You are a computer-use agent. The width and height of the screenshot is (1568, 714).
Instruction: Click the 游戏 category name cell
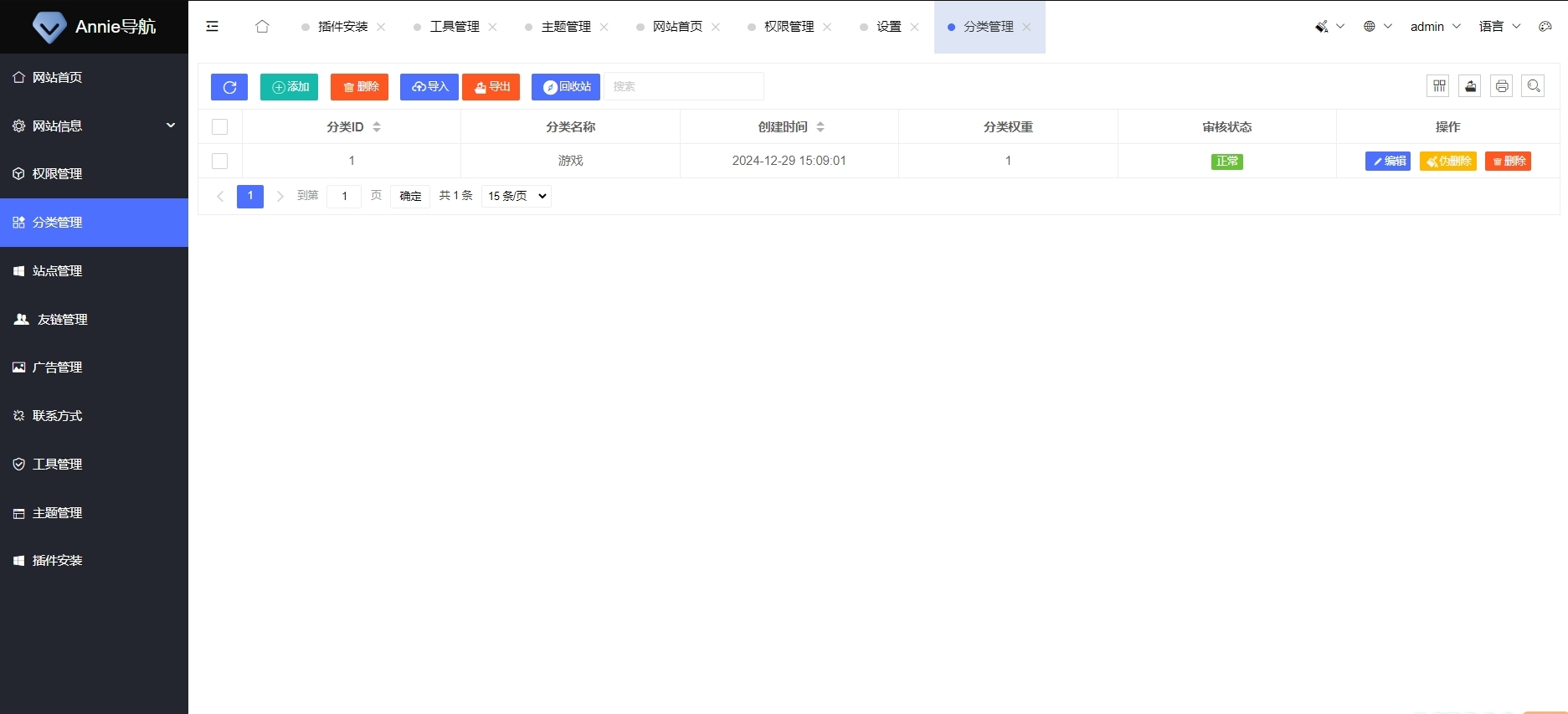[571, 161]
